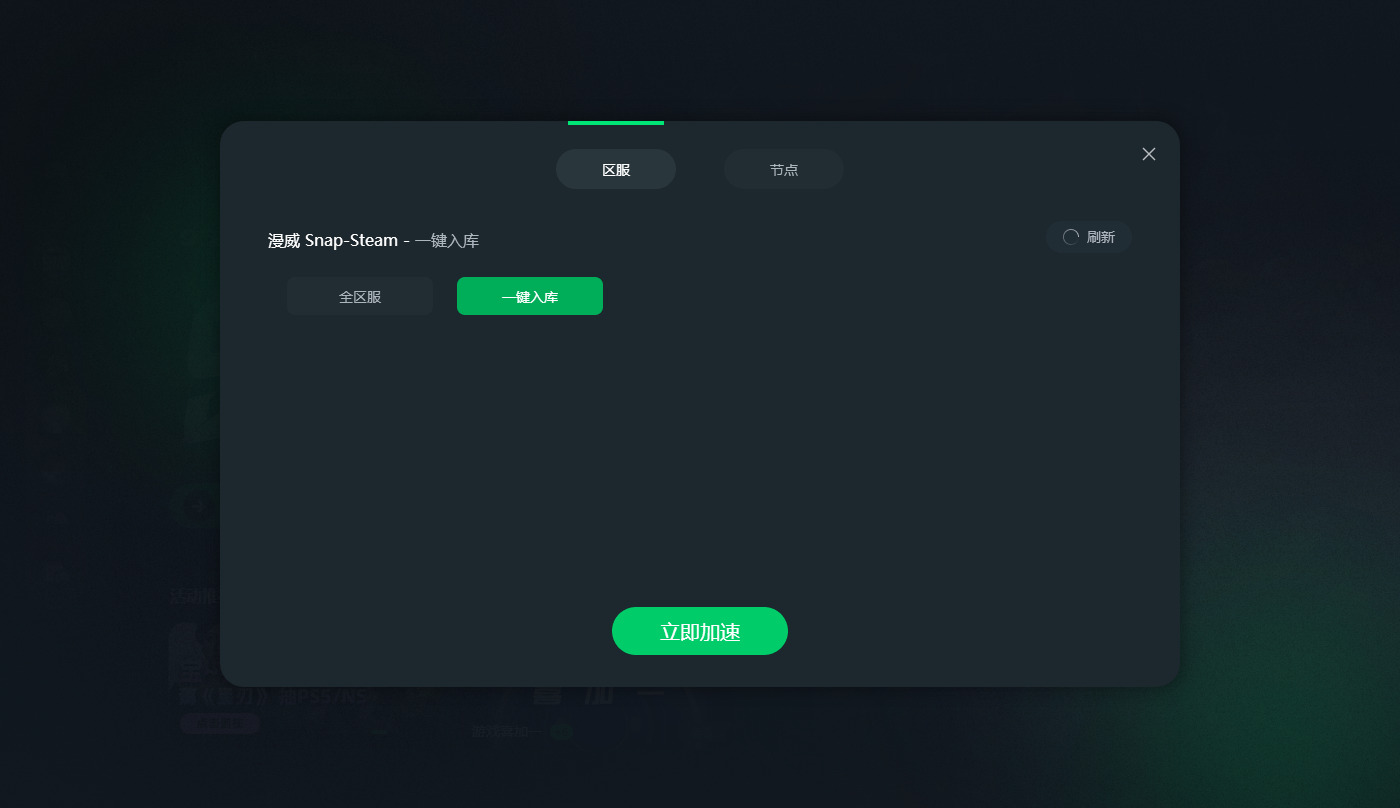Click the dimmed plus icon behind the dialog
1400x808 pixels.
click(x=197, y=506)
